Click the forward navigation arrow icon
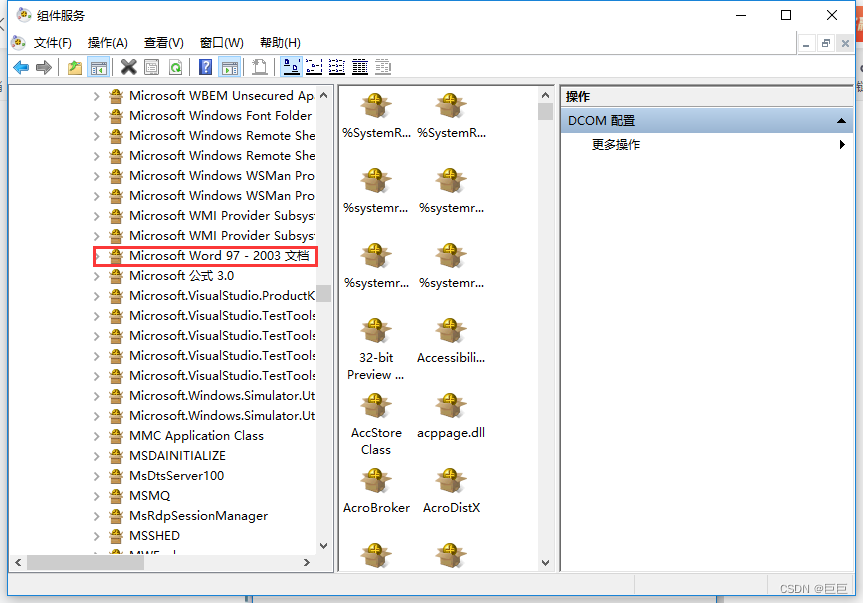The image size is (863, 603). (x=44, y=66)
